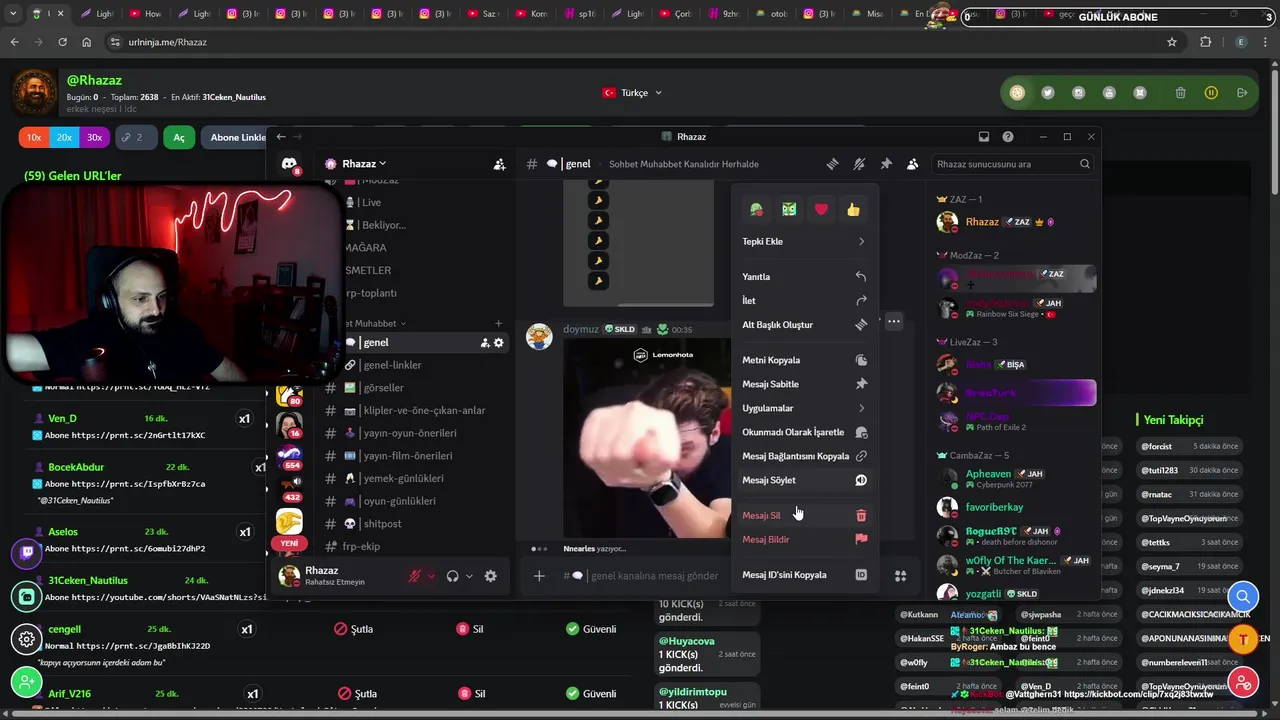Click the Güvenli button in Arif_V216 row
1280x720 pixels.
[591, 693]
